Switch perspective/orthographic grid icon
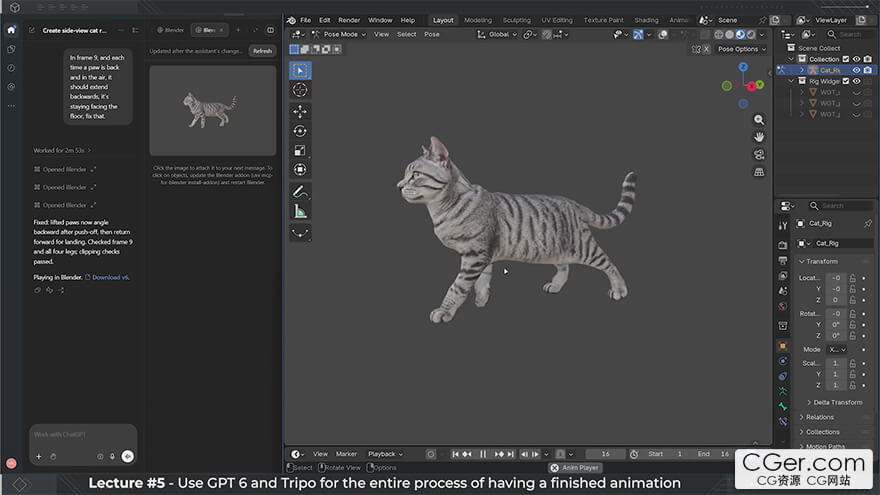880x495 pixels. tap(759, 172)
